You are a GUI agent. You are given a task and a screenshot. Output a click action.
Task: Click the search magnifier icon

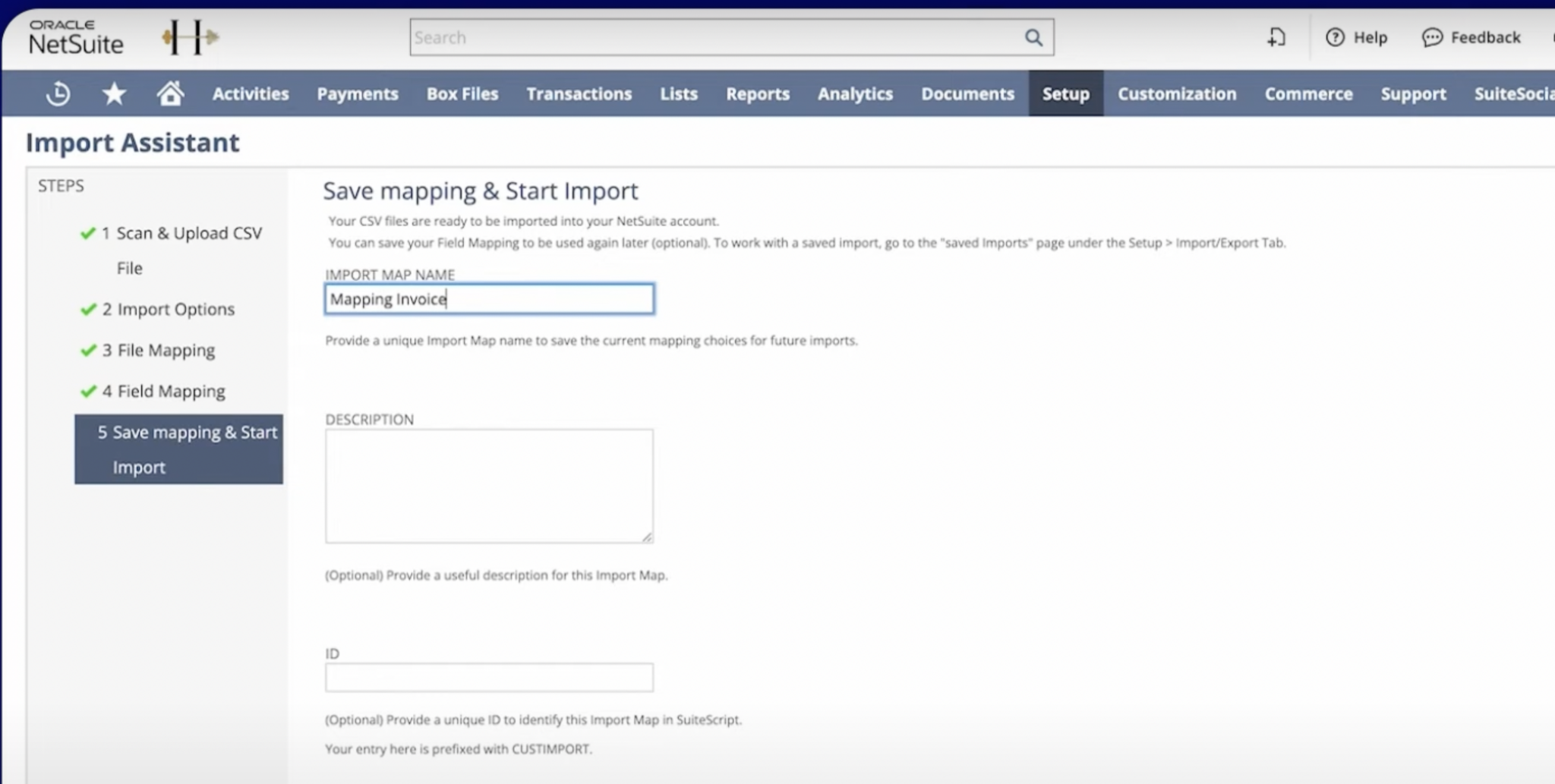click(x=1033, y=36)
